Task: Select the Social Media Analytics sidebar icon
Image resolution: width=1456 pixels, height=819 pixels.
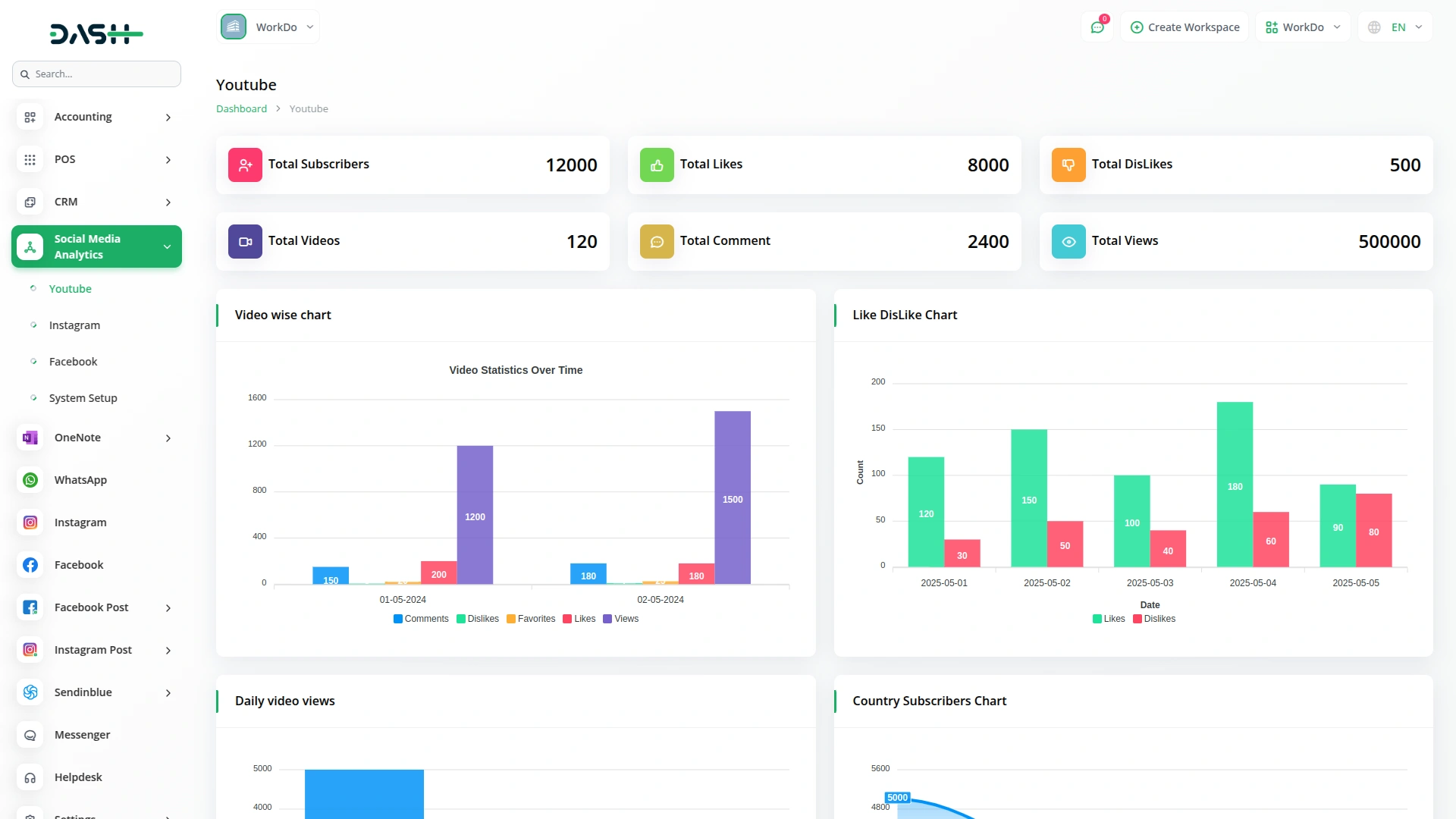Action: click(30, 246)
